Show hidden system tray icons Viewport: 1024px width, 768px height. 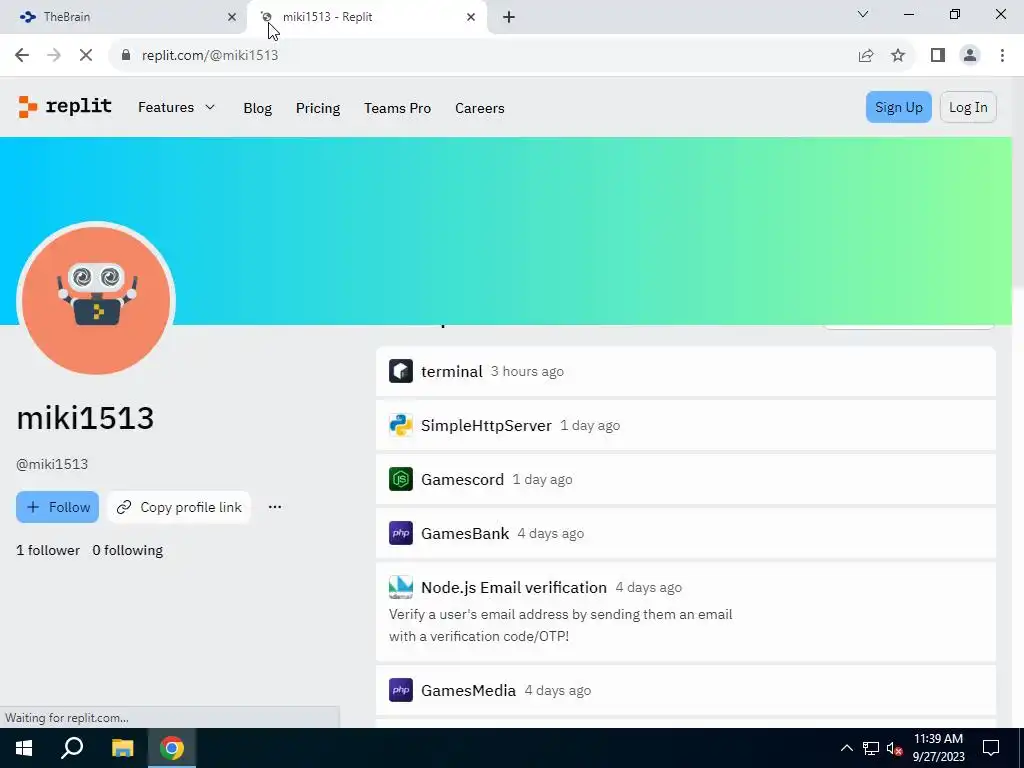tap(846, 748)
